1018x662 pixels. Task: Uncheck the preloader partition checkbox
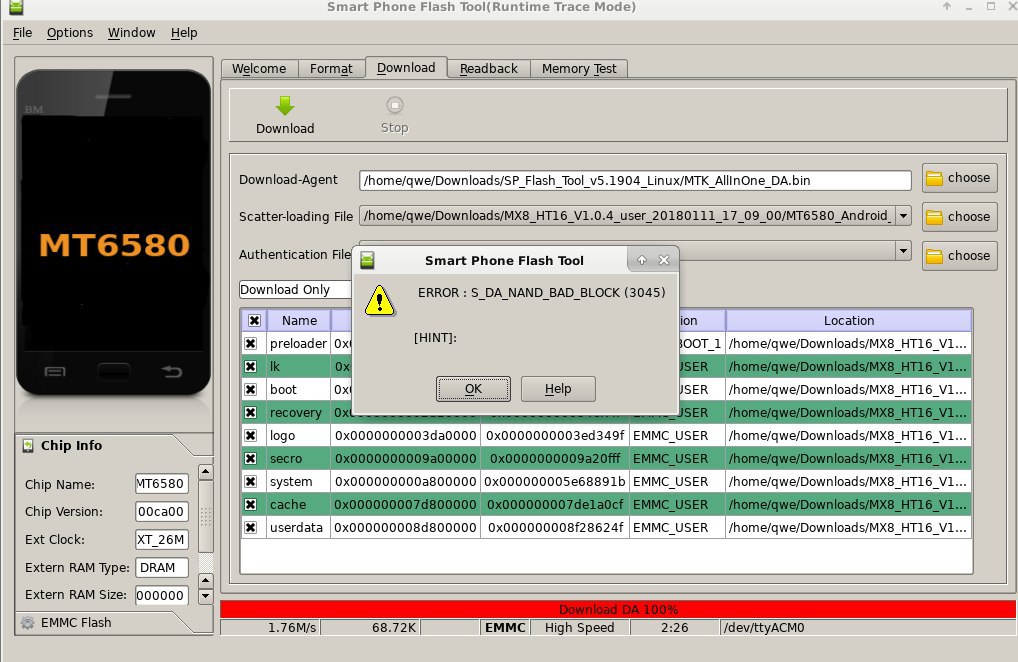(x=251, y=343)
